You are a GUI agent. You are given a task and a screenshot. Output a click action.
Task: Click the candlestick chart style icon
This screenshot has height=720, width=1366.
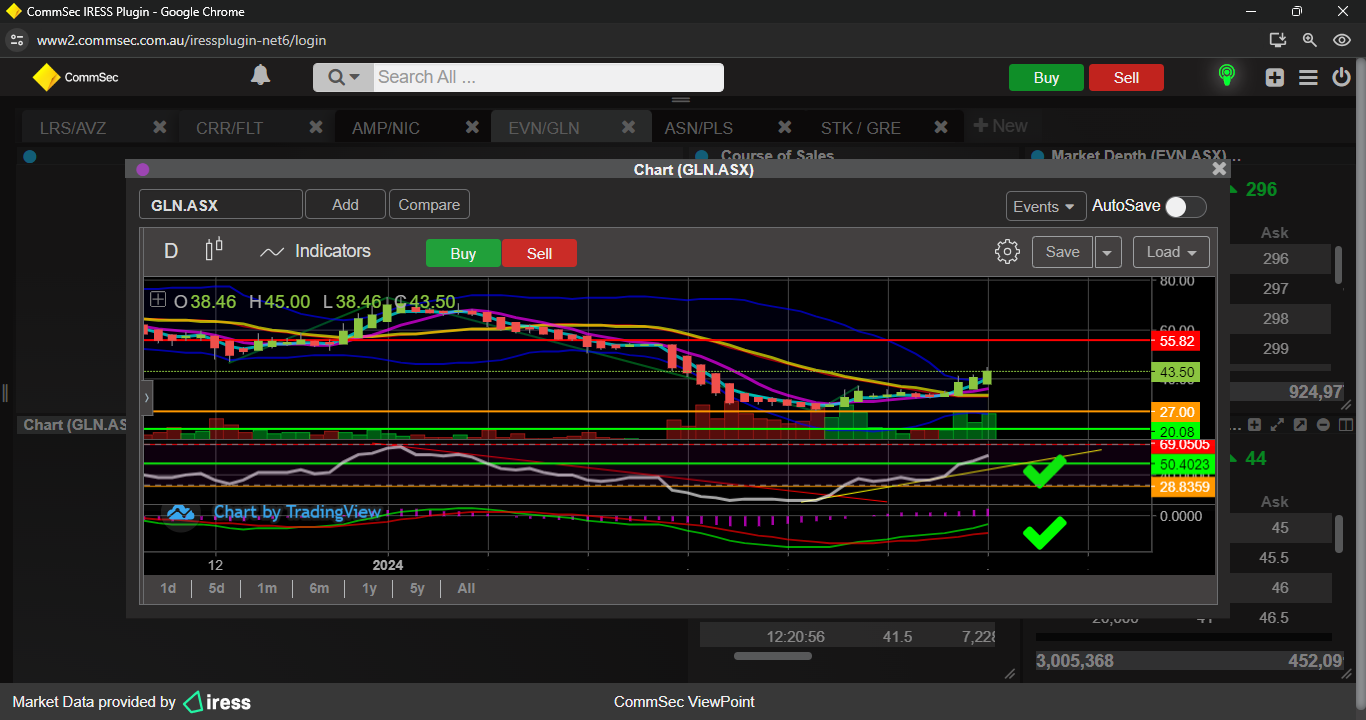(214, 250)
